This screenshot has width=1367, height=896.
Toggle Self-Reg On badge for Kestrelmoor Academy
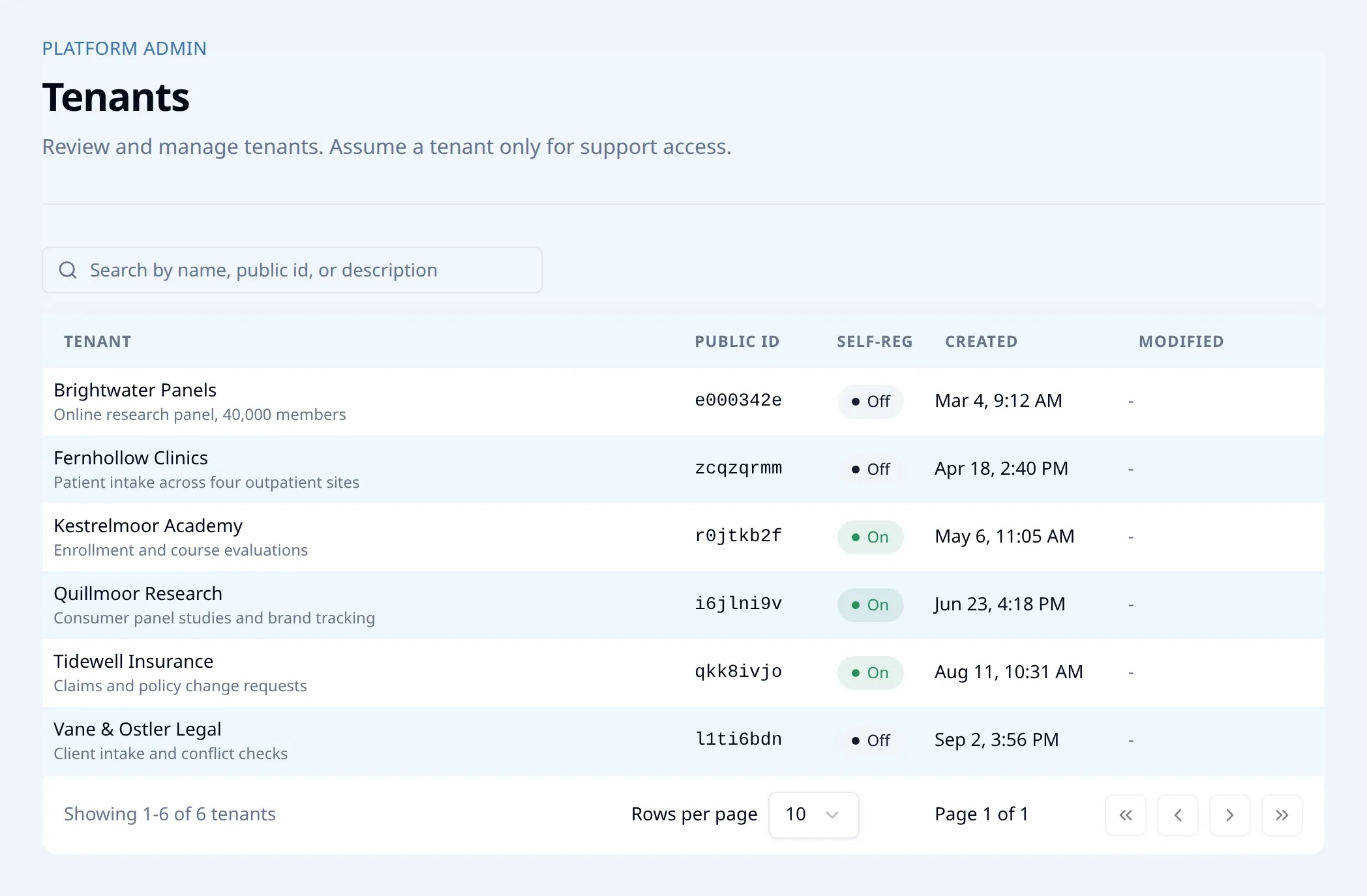point(871,537)
